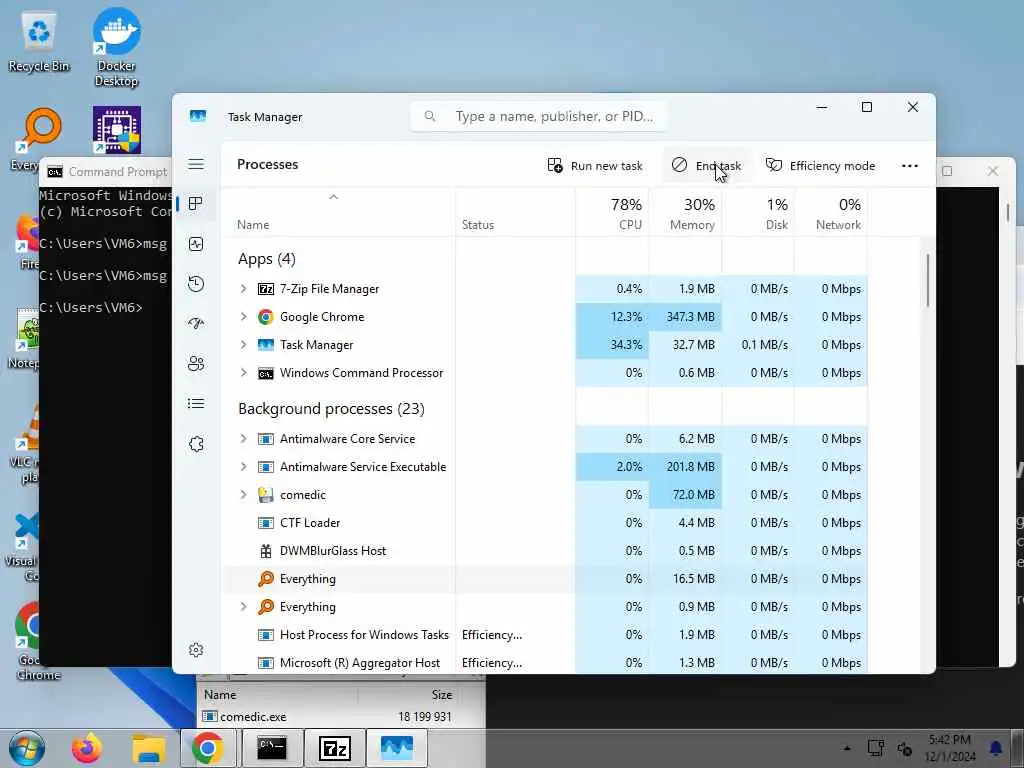Viewport: 1024px width, 768px height.
Task: Click the Start button orb
Action: click(27, 748)
